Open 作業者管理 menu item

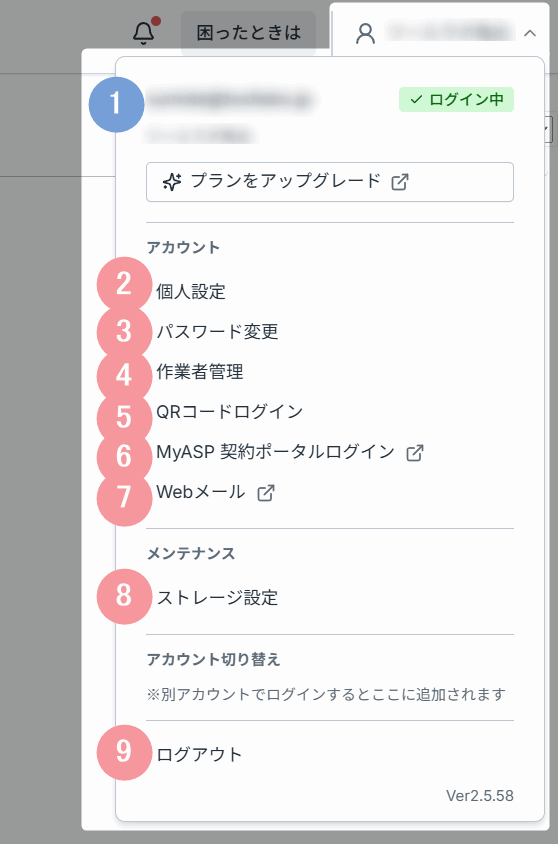200,371
